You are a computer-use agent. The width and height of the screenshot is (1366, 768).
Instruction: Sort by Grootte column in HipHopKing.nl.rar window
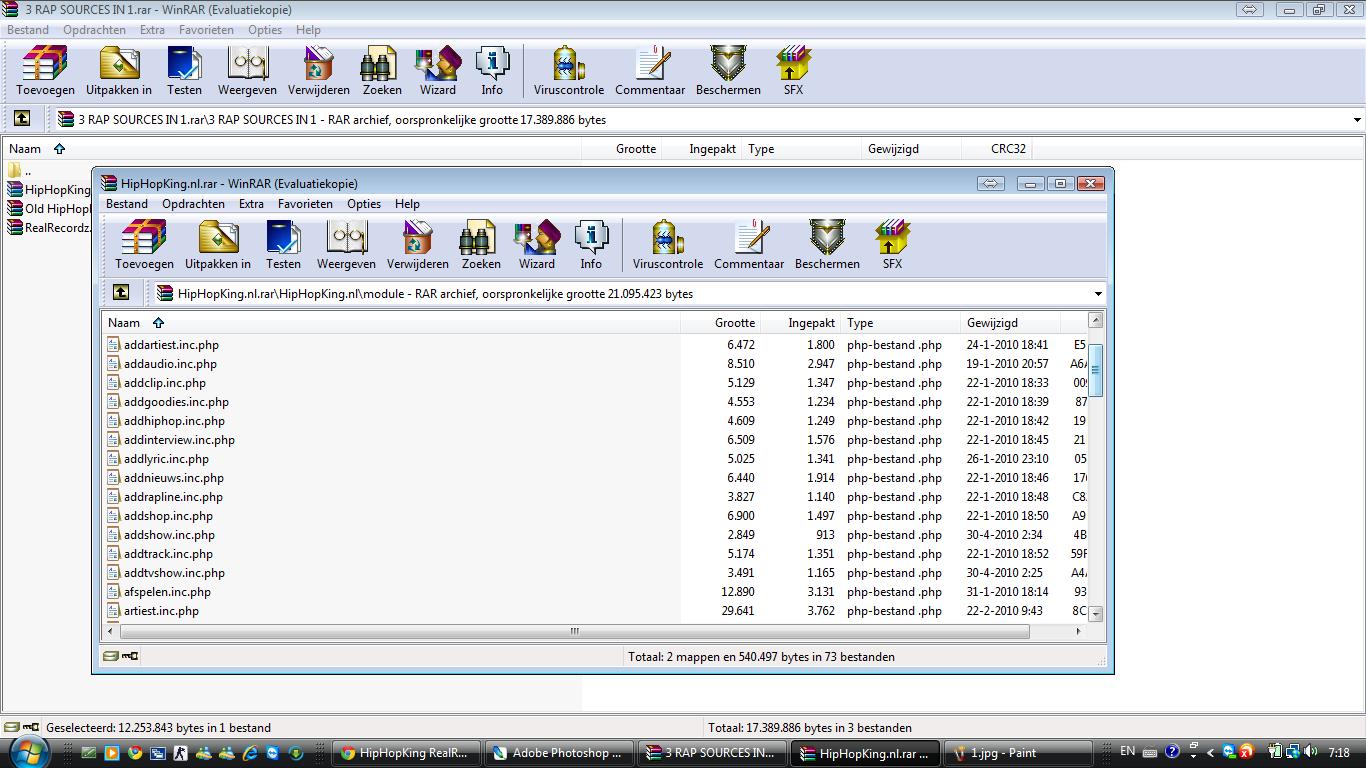(x=720, y=322)
